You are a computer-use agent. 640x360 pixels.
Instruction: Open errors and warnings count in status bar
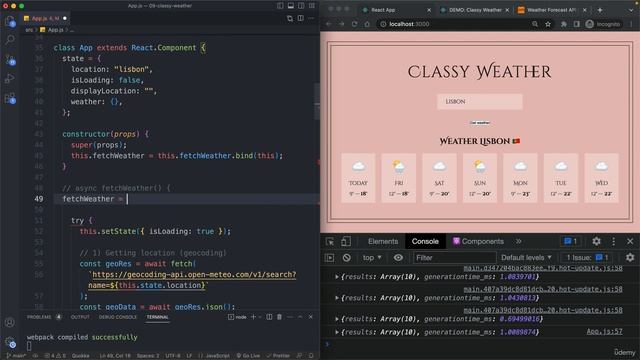(56, 356)
